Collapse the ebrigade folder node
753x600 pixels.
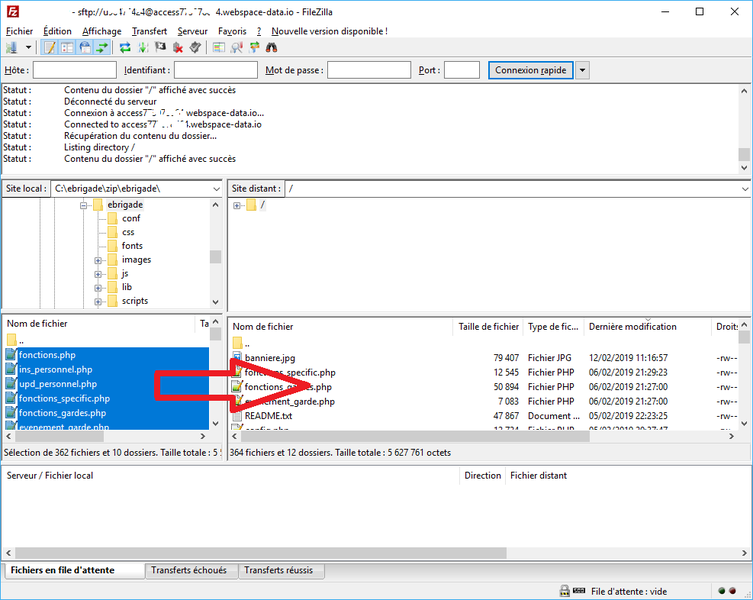(84, 205)
